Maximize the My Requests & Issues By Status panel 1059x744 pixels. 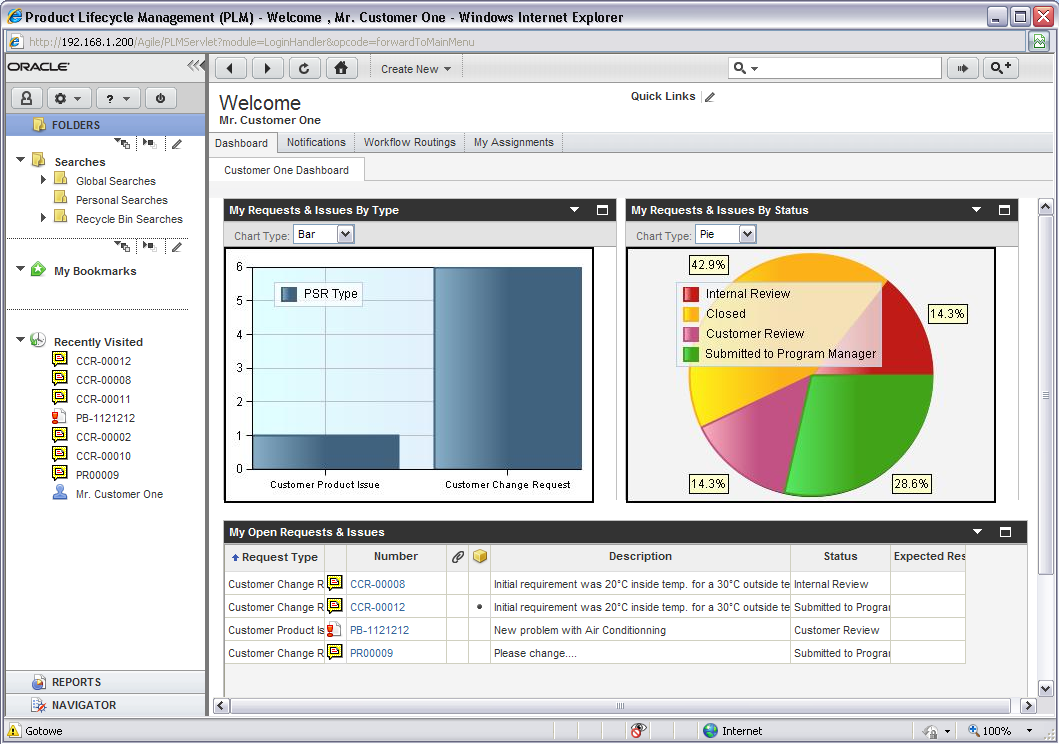pyautogui.click(x=1004, y=210)
